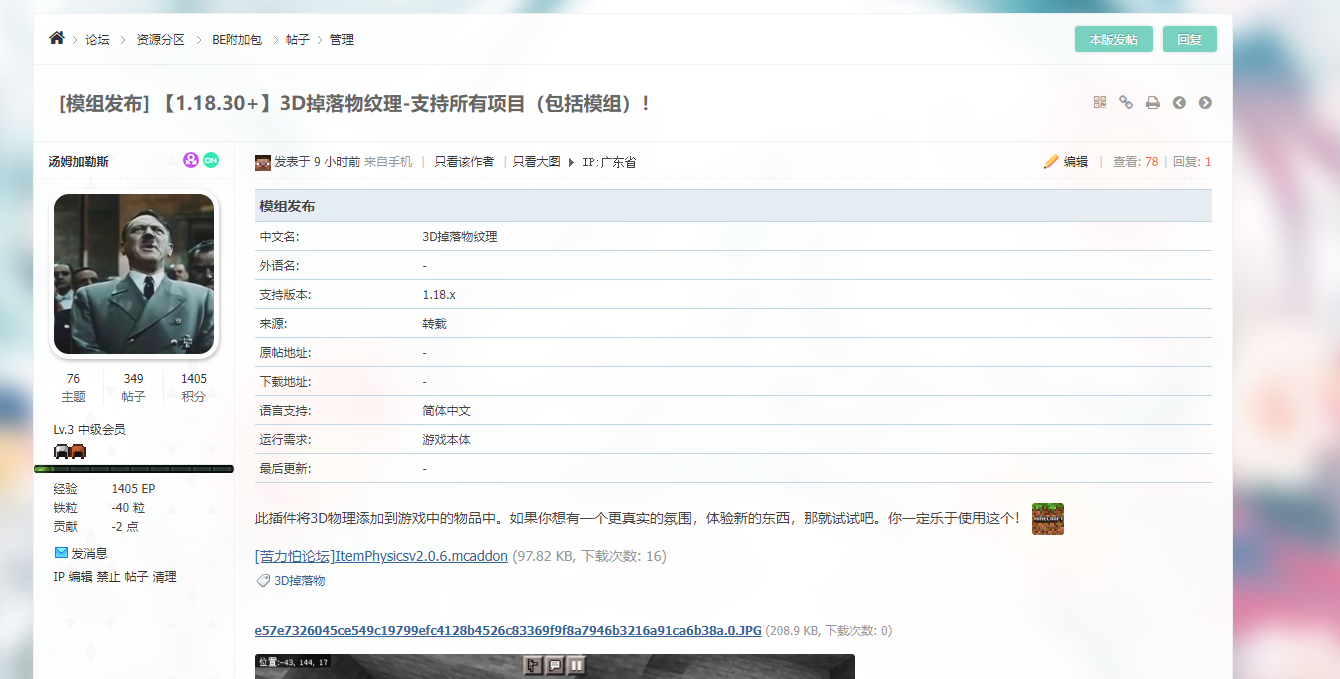Screen dimensions: 1340x679
Task: Send message via 发消息 envelope
Action: 81,553
